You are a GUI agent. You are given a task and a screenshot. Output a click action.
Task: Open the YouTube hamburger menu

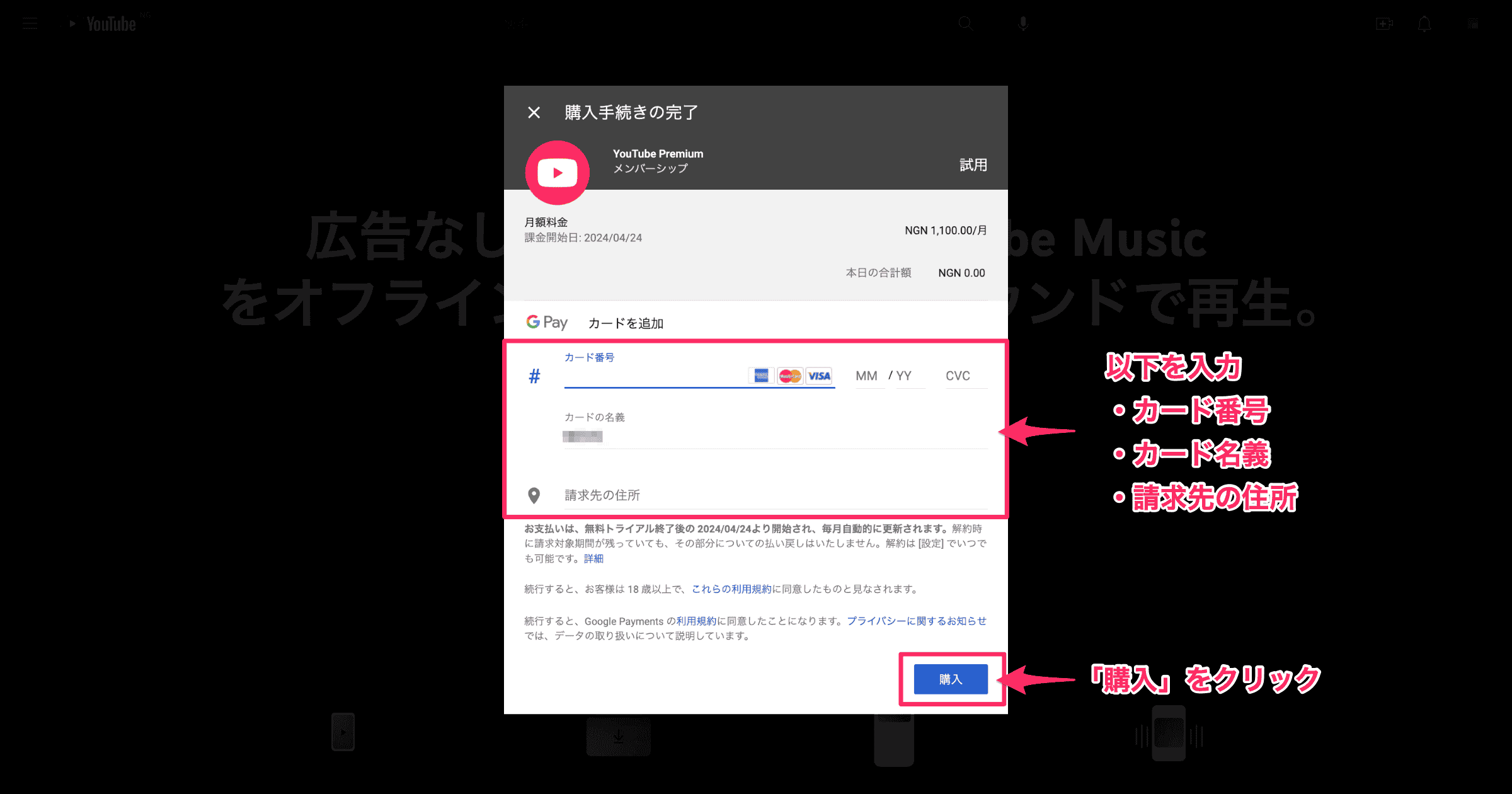point(30,24)
